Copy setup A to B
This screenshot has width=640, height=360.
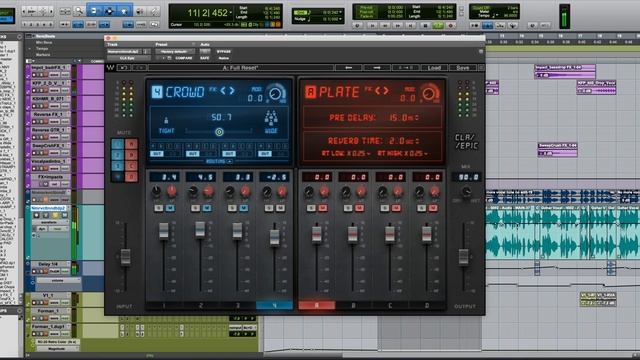click(405, 68)
